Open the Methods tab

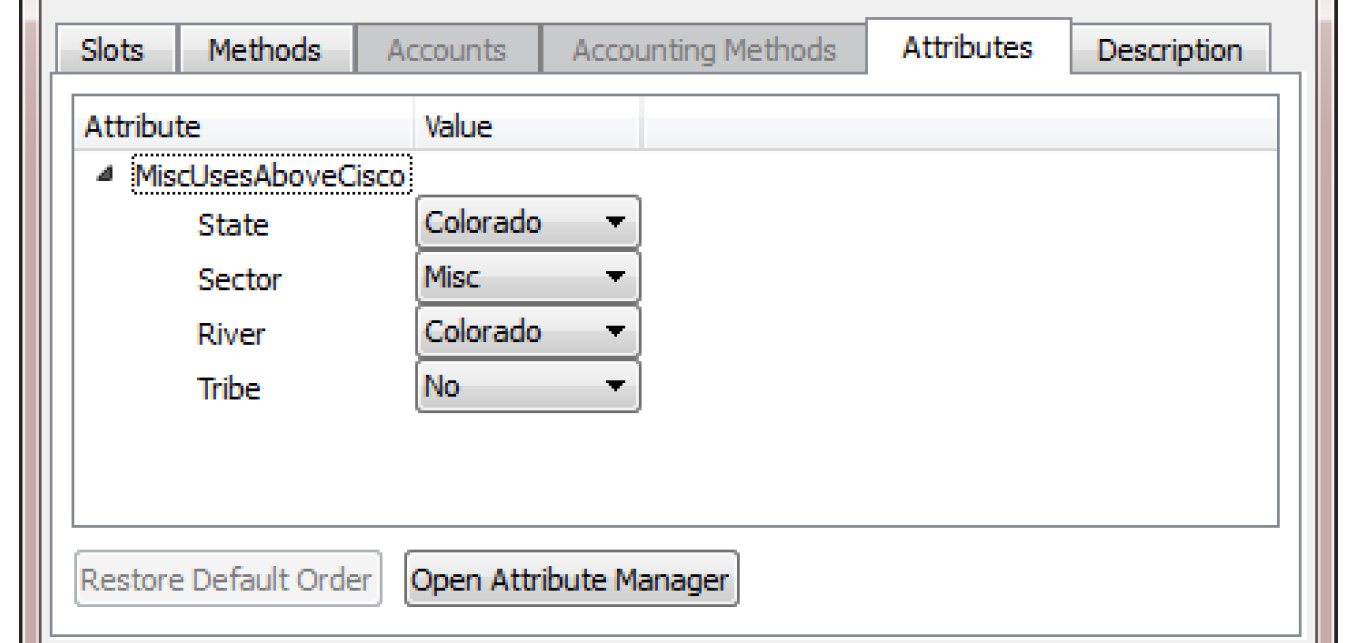tap(264, 50)
